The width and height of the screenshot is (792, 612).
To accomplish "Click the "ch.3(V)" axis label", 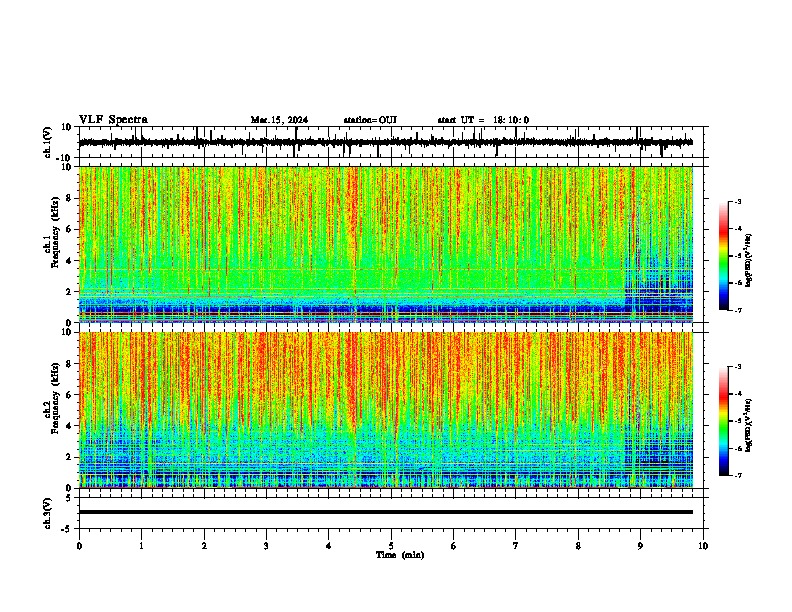I will pyautogui.click(x=48, y=514).
